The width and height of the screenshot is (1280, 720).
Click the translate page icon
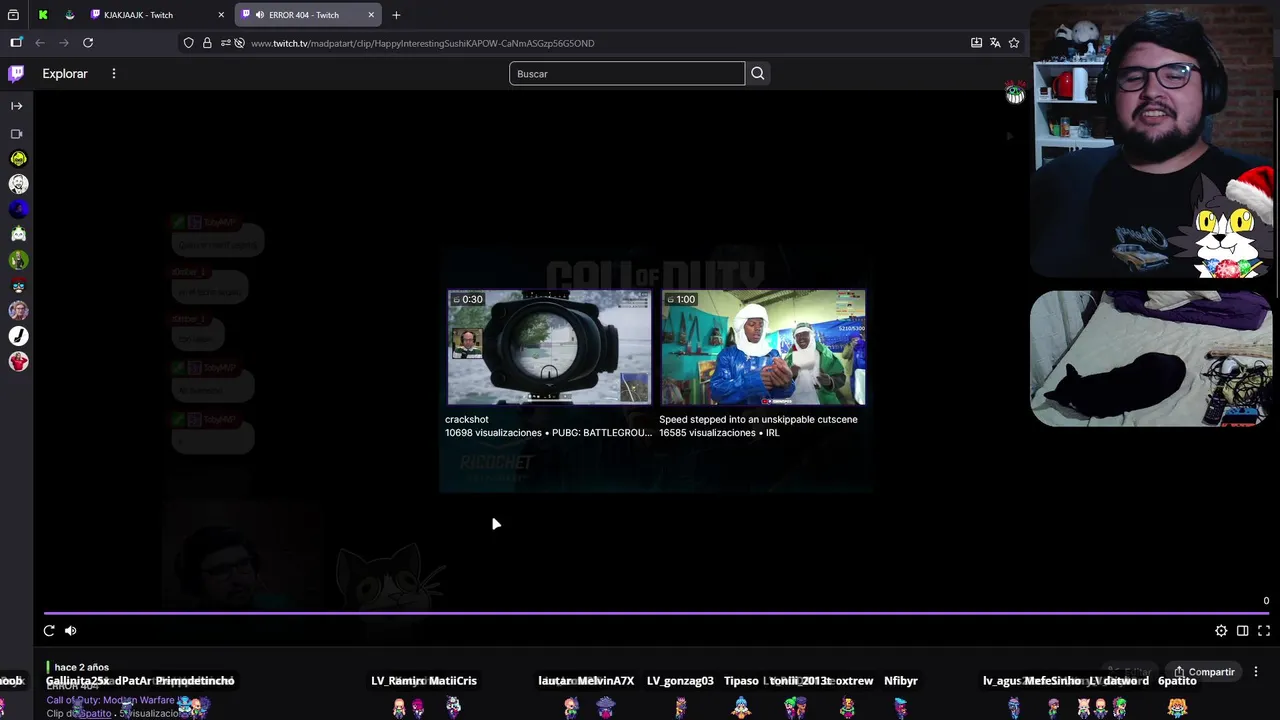[995, 43]
